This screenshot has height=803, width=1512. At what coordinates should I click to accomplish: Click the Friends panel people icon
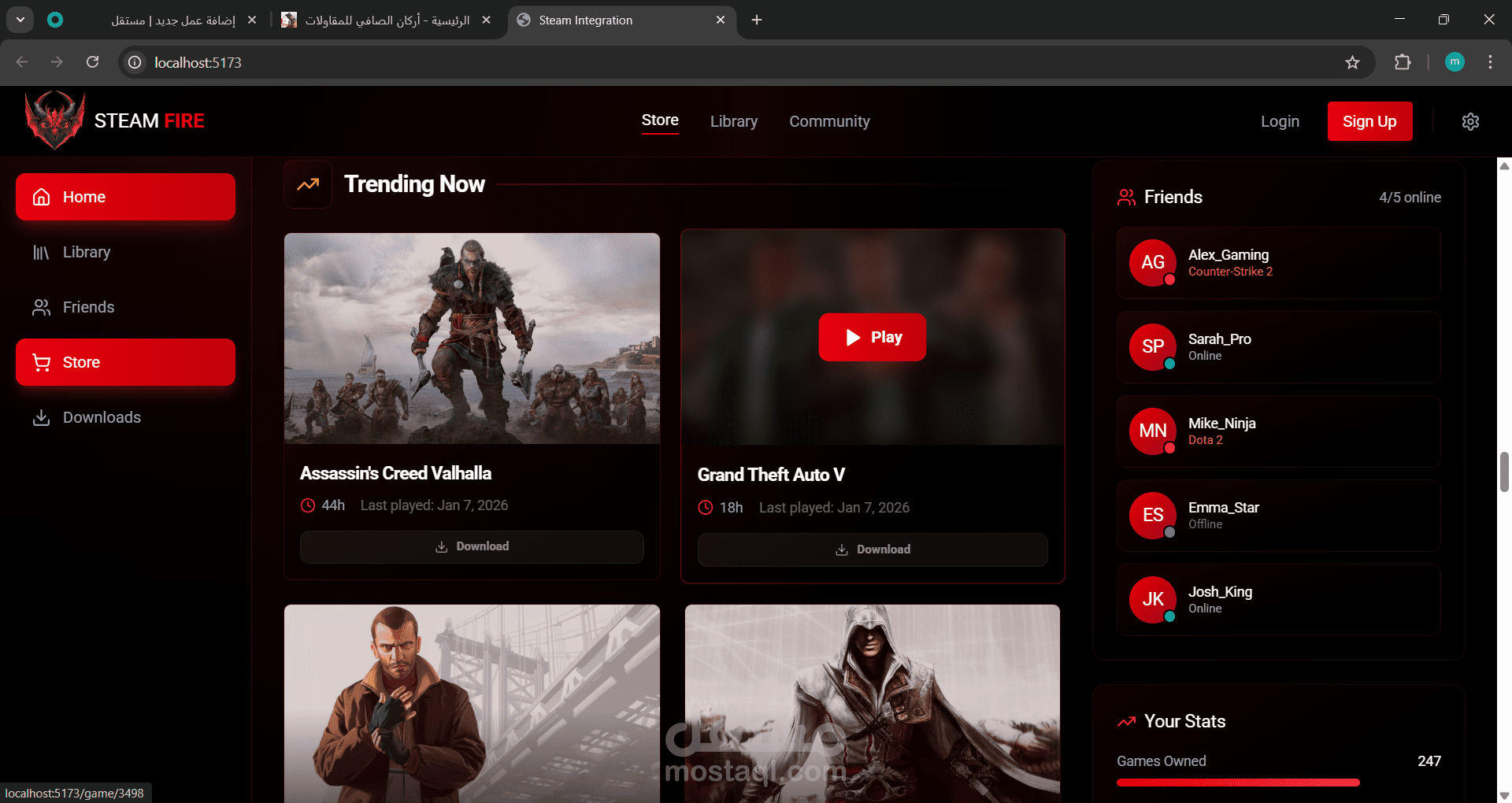click(1127, 197)
